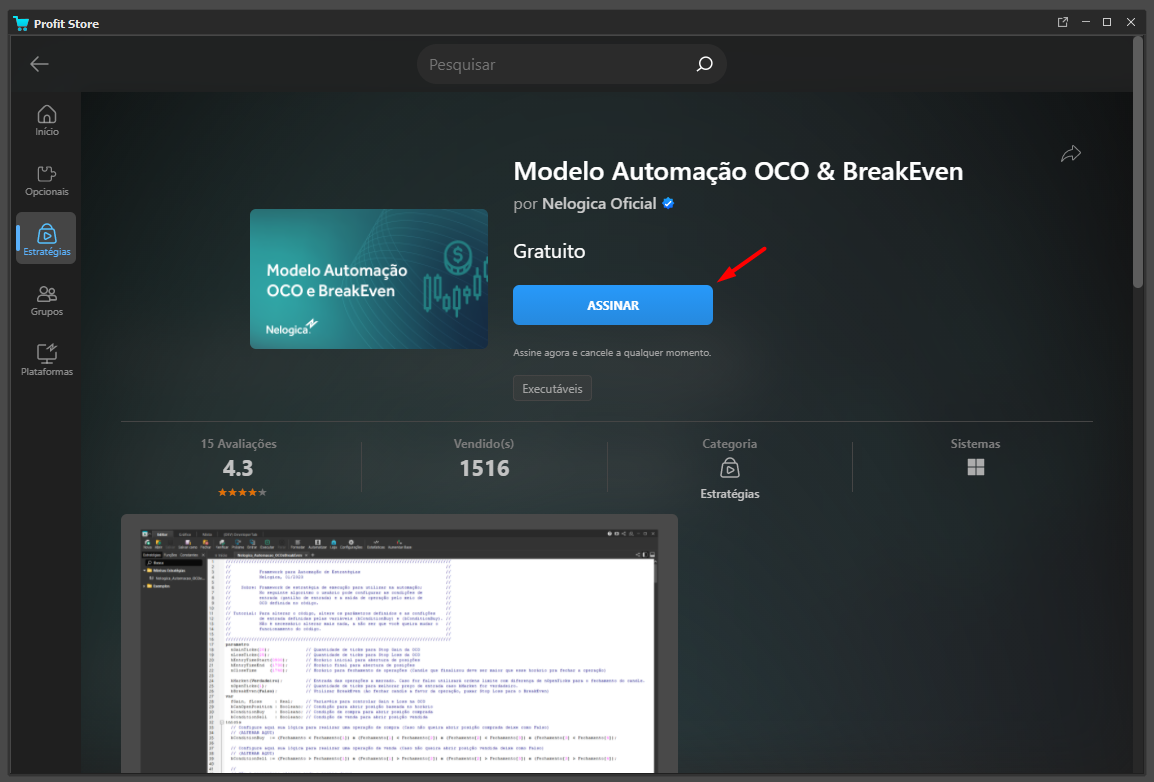Click the Gratuito price text
The height and width of the screenshot is (782, 1154).
(x=549, y=251)
